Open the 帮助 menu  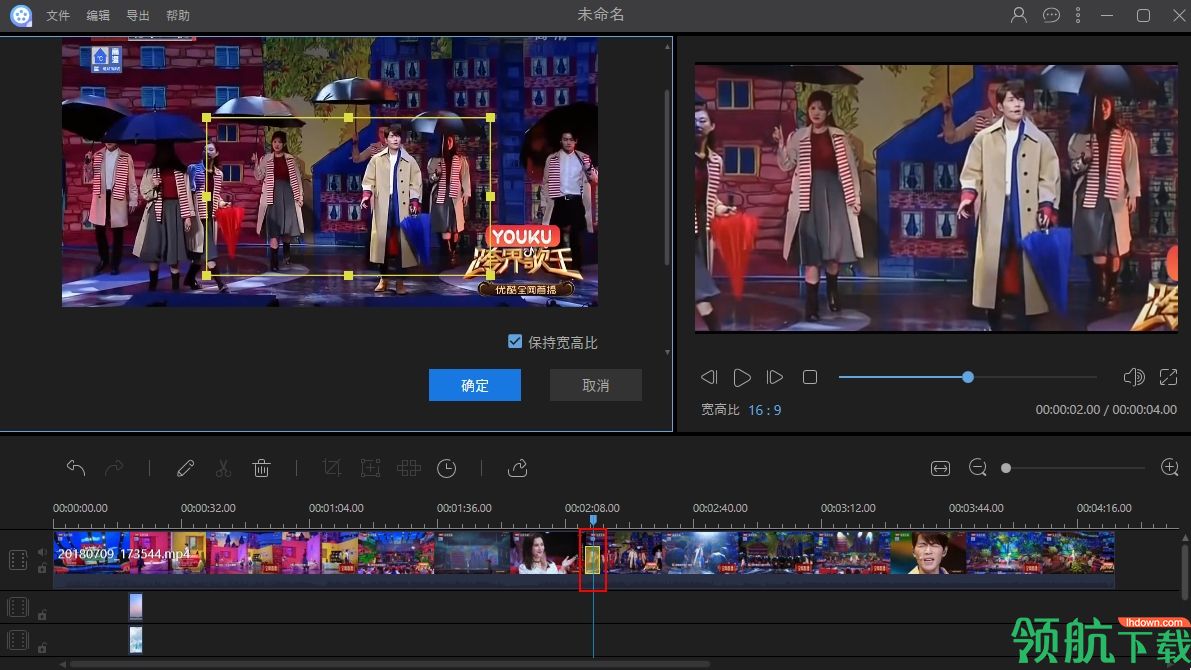tap(178, 15)
